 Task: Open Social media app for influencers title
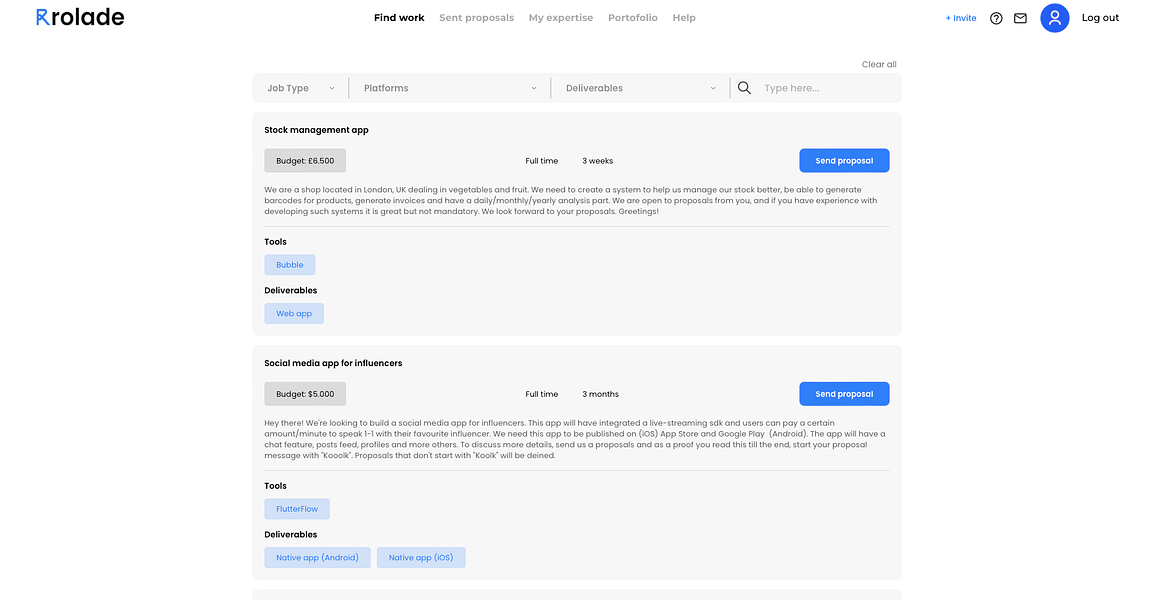[x=333, y=363]
